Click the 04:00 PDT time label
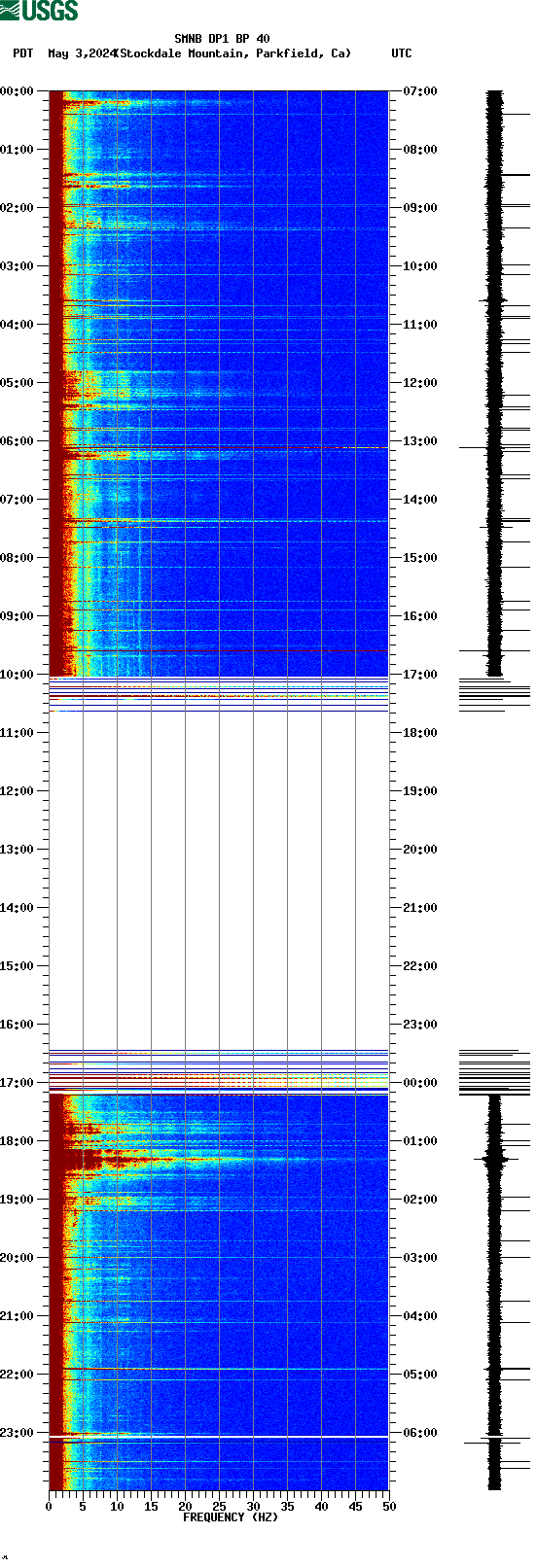Screen dimensions: 537x1568 click(x=17, y=325)
